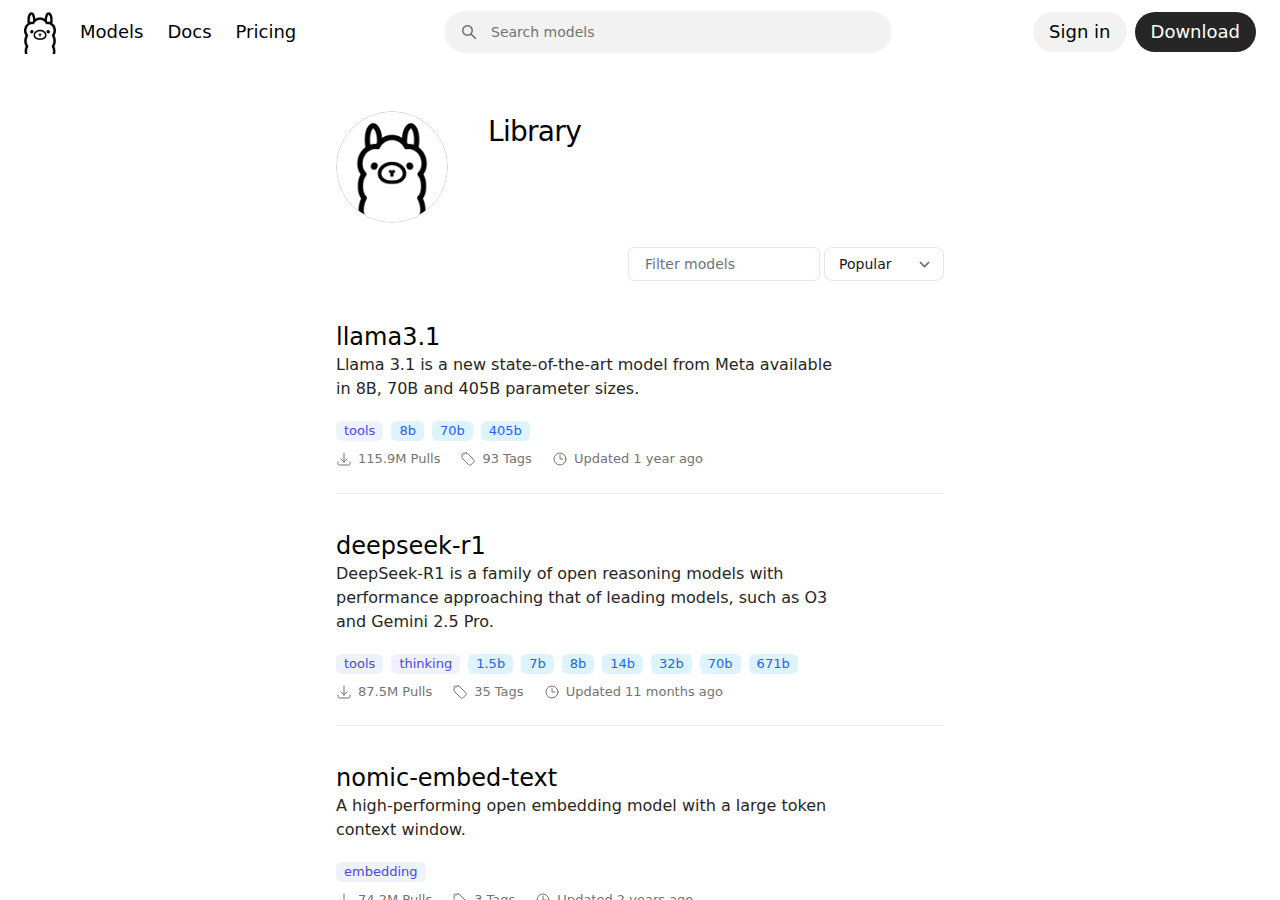Click the llama3.1 description text
Screen dimensions: 1280x900
584,376
